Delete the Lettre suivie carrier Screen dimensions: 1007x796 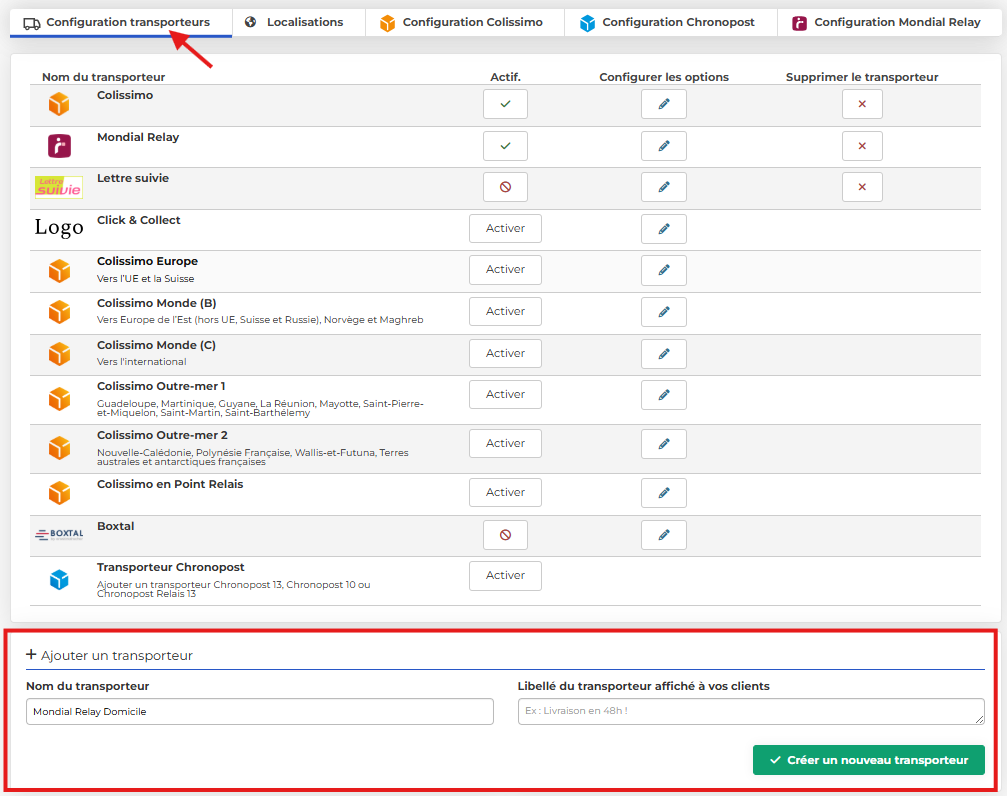[x=862, y=187]
